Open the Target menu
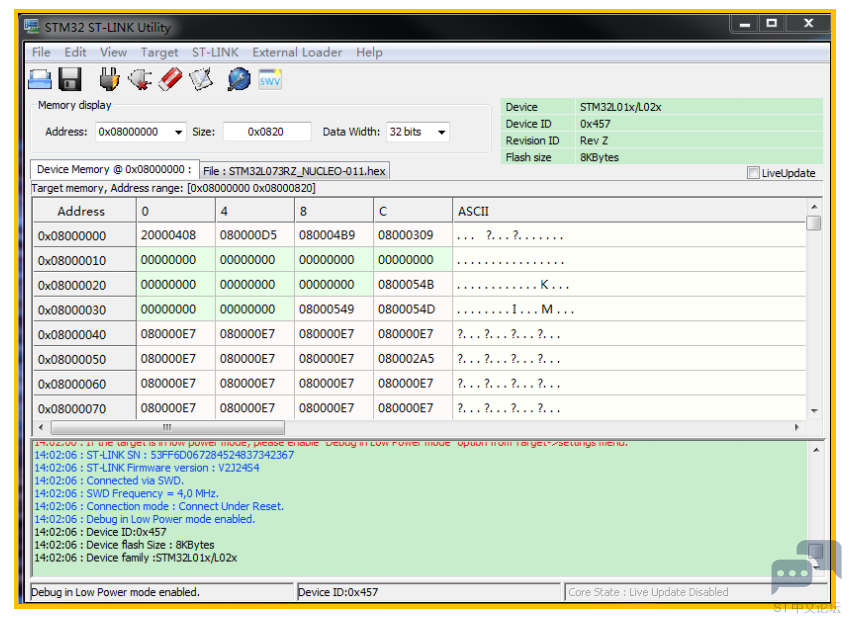 click(x=159, y=53)
